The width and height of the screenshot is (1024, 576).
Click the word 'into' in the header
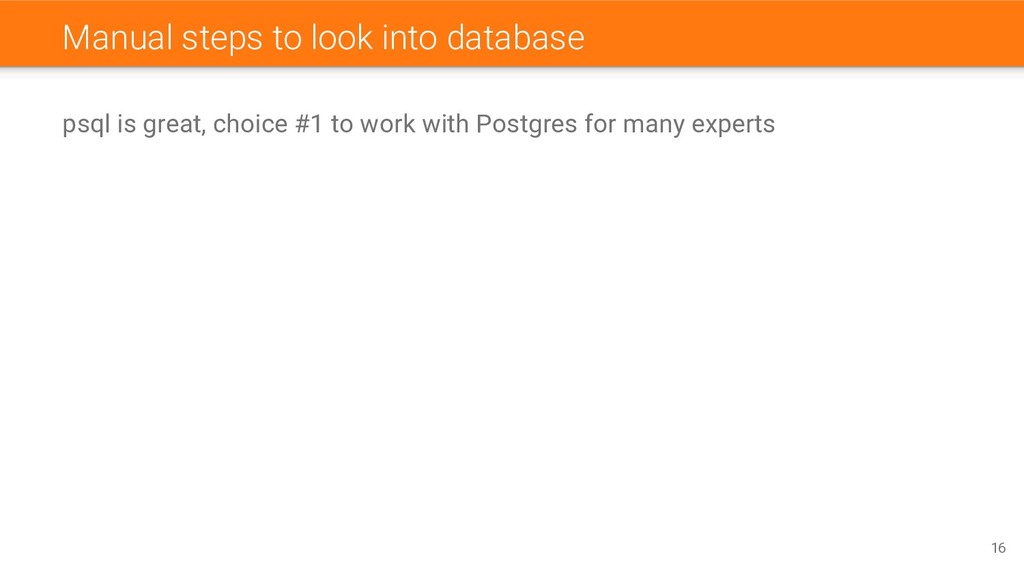pos(410,38)
